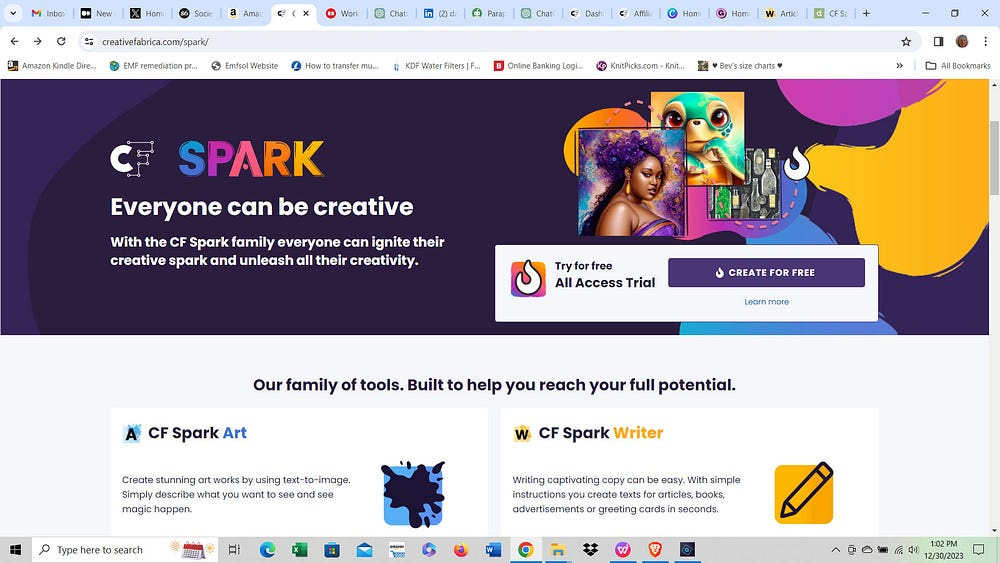Viewport: 1000px width, 563px height.
Task: Open the Chrome side panel
Action: (938, 41)
